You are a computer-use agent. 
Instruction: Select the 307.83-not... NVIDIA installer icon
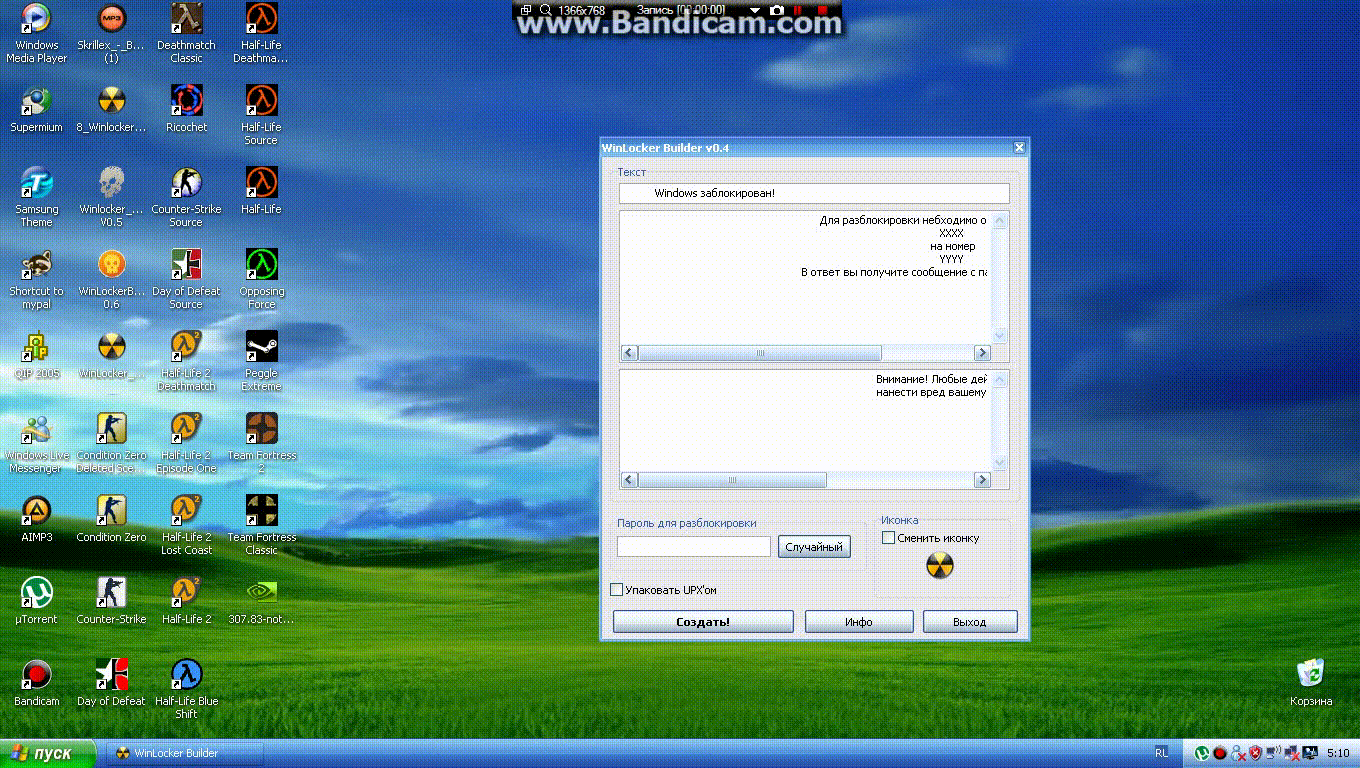261,601
